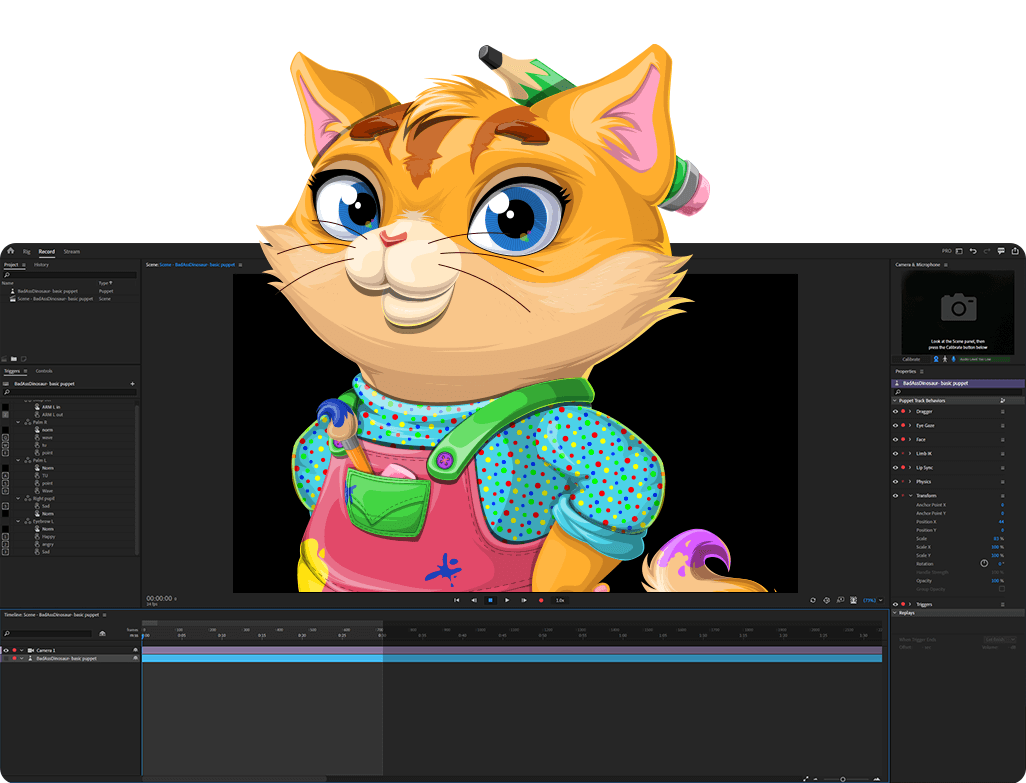Open the Controls tab

pyautogui.click(x=44, y=371)
